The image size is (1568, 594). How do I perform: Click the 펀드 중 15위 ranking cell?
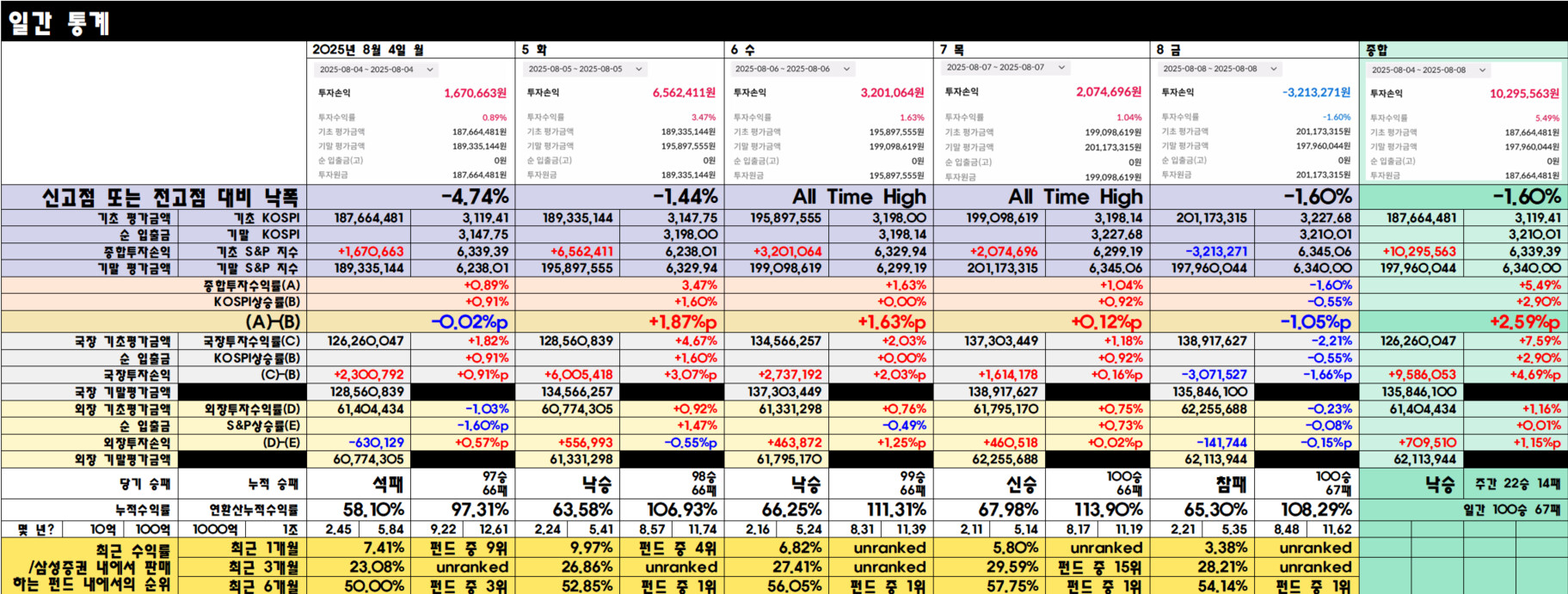1099,567
